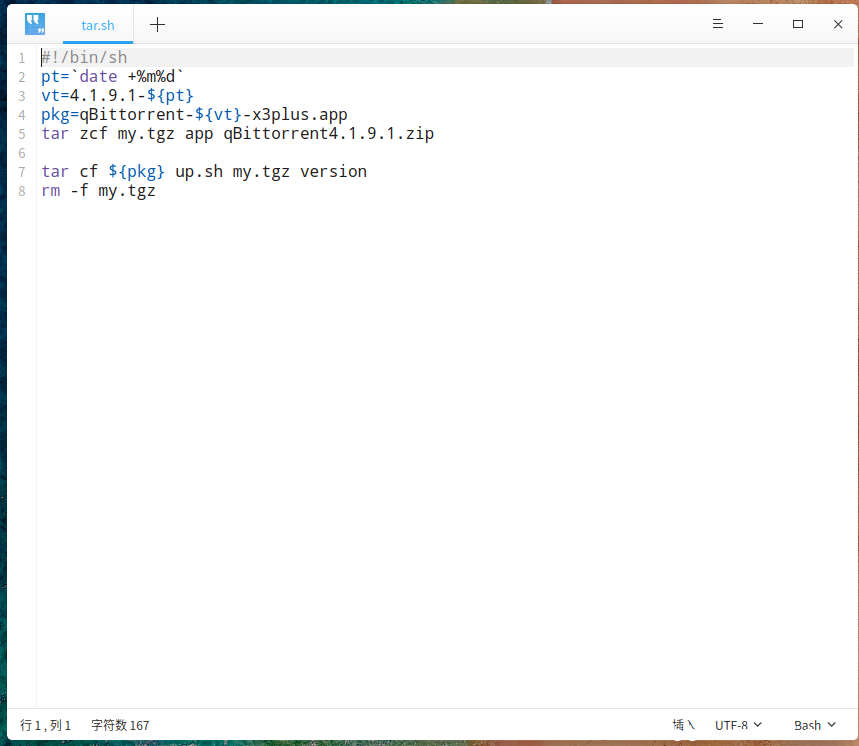Place cursor on the #!/bin/sh shebang line
The width and height of the screenshot is (859, 746).
pos(84,58)
